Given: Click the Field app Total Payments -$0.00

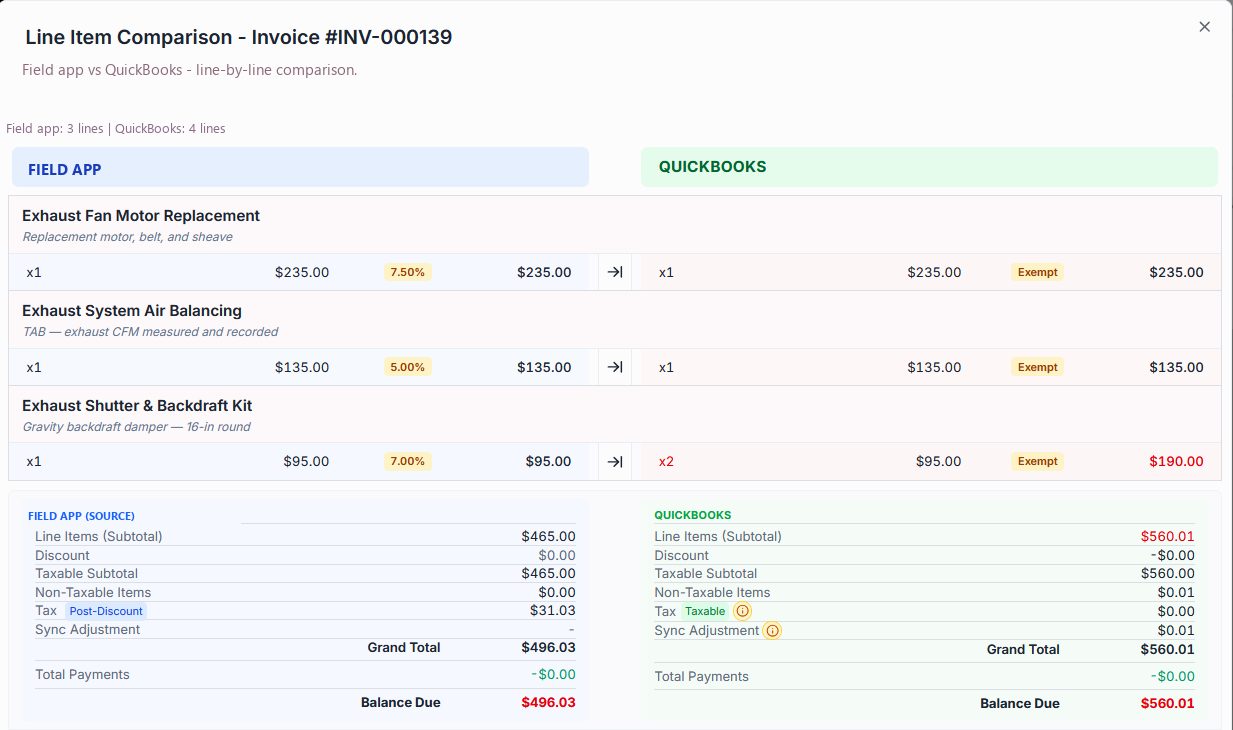Looking at the screenshot, I should pos(553,674).
